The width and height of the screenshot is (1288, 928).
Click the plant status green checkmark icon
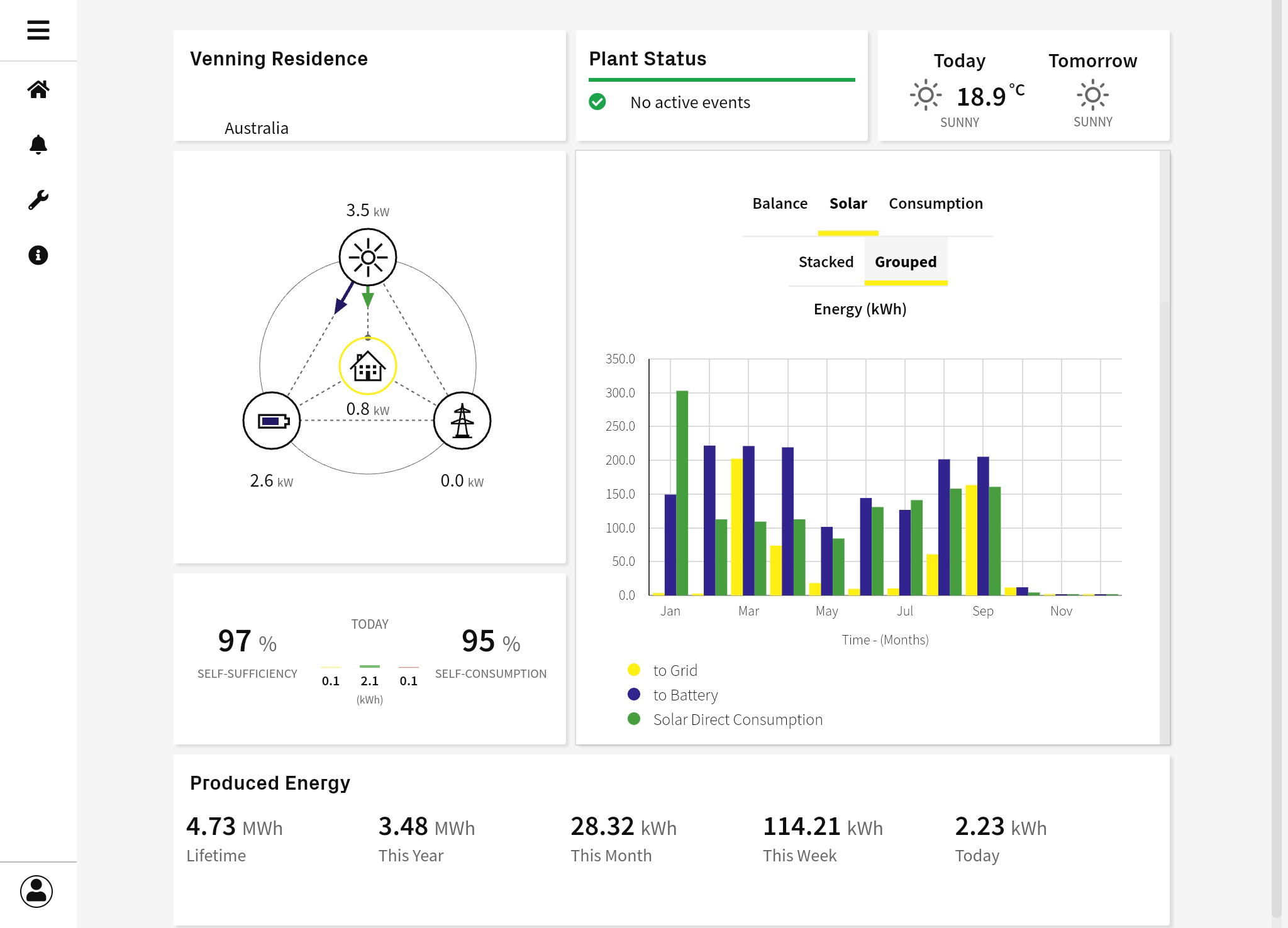(600, 101)
